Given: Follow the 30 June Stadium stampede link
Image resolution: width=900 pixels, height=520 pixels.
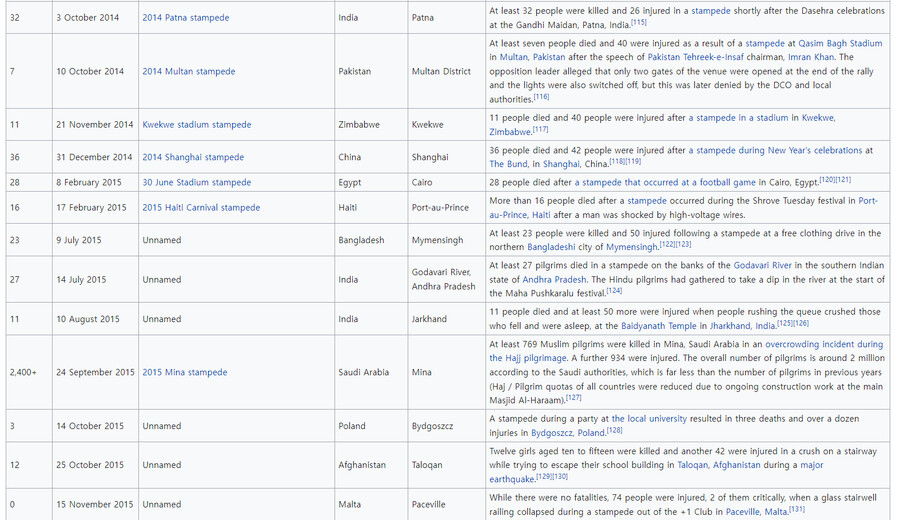Looking at the screenshot, I should (x=196, y=183).
